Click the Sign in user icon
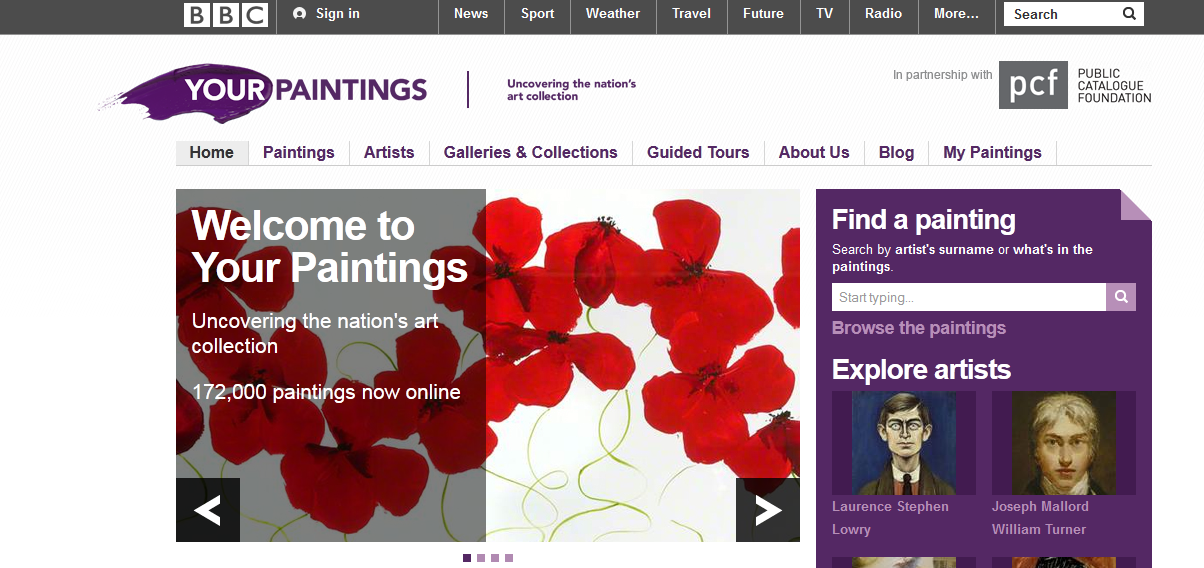The width and height of the screenshot is (1204, 568). click(x=300, y=14)
